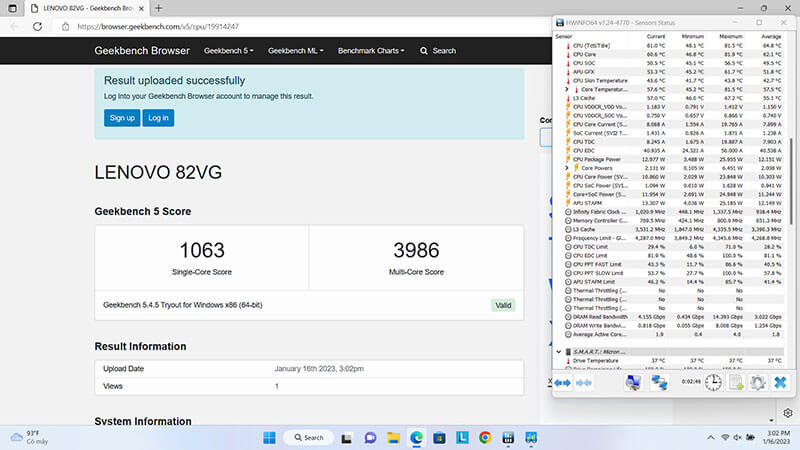Click the Log in button
This screenshot has height=450, width=800.
[158, 118]
